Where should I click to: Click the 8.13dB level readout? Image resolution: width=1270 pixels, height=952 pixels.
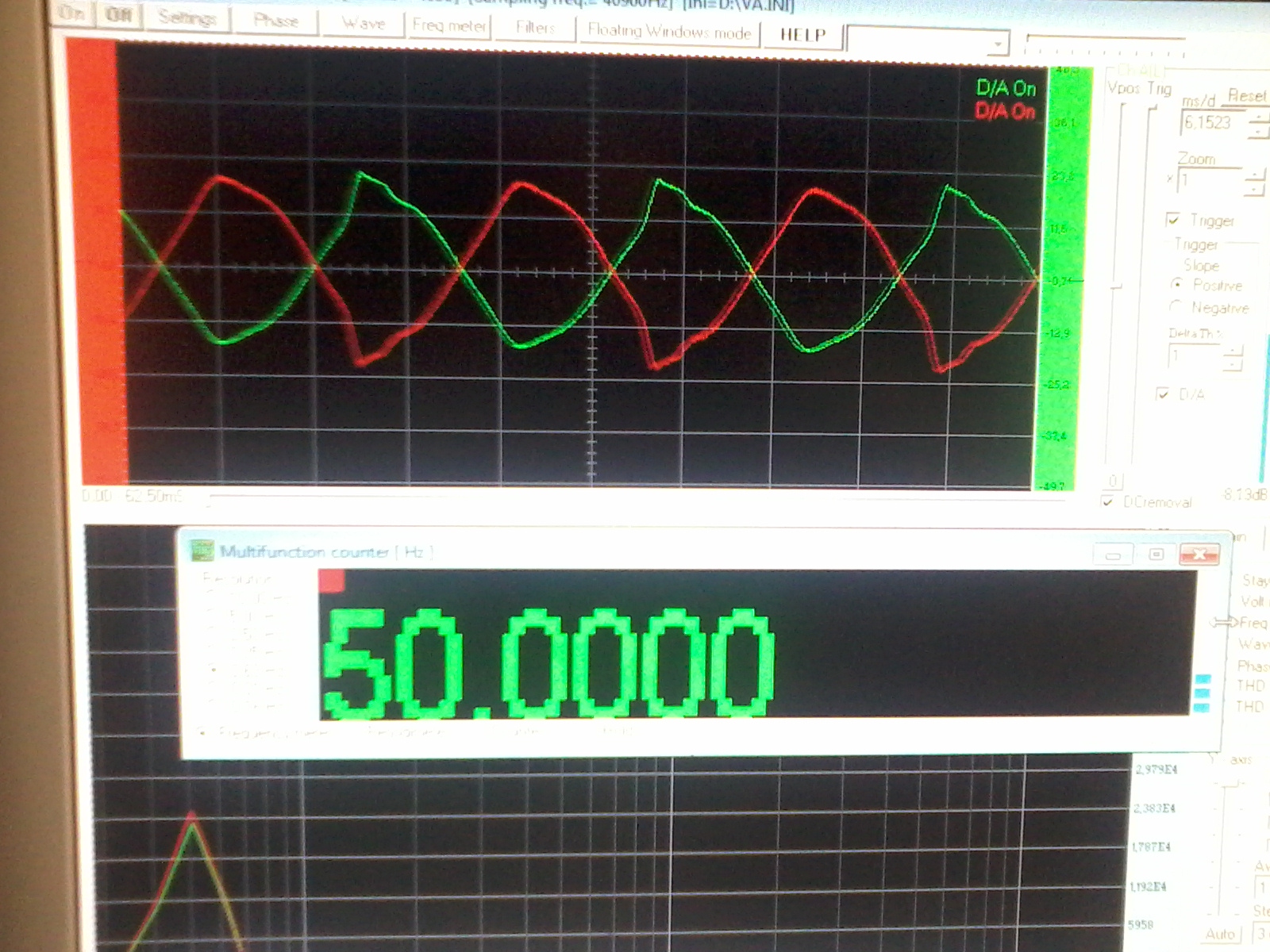[x=1245, y=495]
